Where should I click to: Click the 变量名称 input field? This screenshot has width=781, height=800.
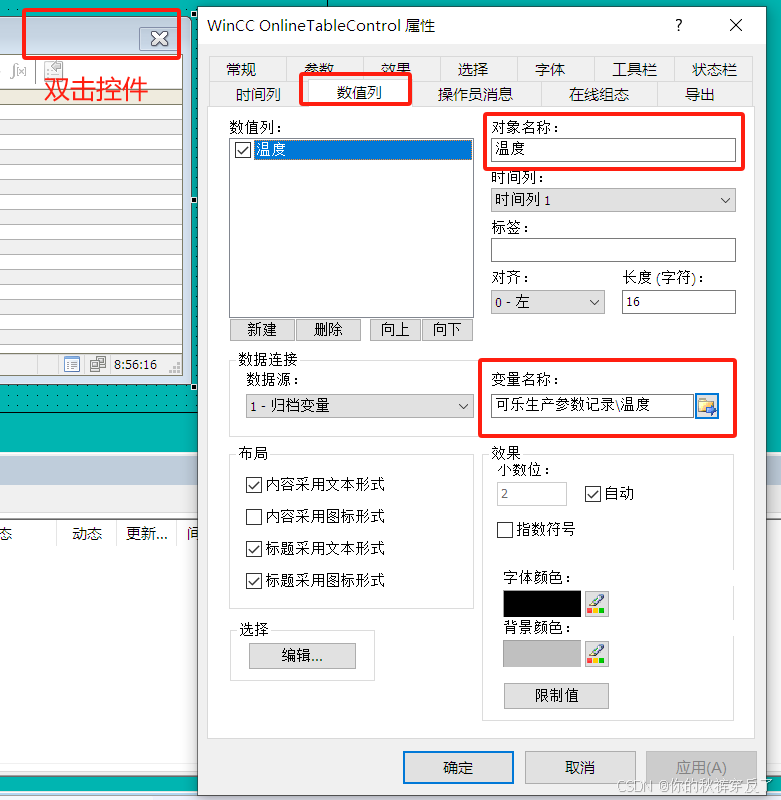[x=592, y=406]
